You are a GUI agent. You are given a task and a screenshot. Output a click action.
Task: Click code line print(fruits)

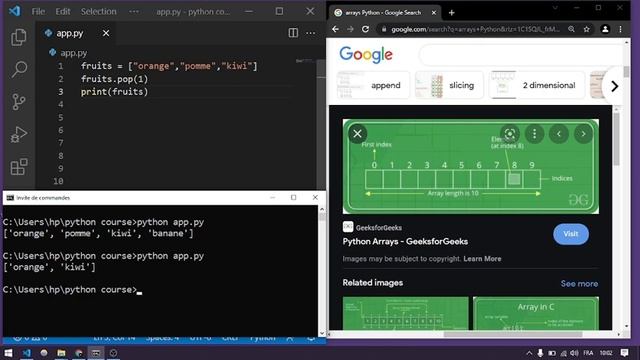114,91
